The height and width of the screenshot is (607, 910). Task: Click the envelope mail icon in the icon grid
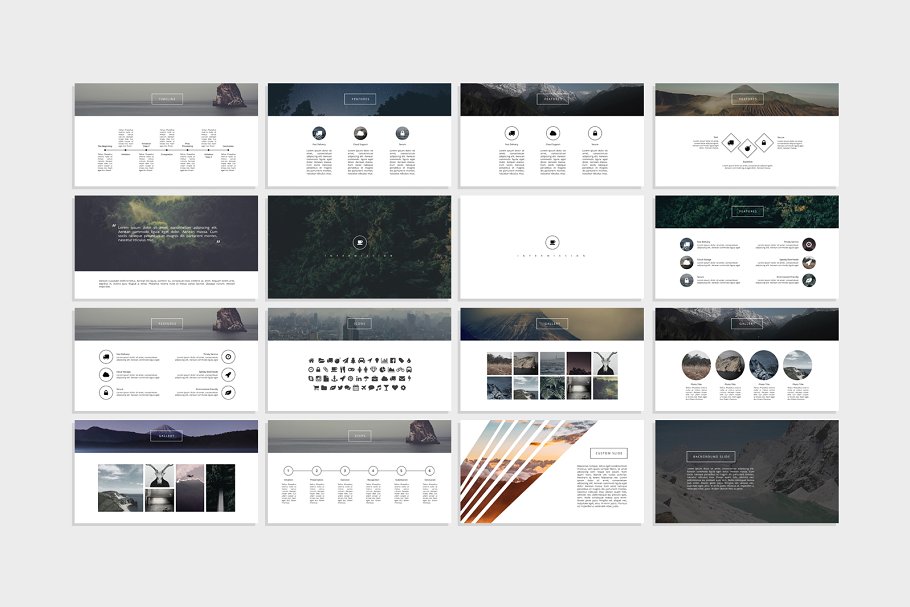(402, 378)
